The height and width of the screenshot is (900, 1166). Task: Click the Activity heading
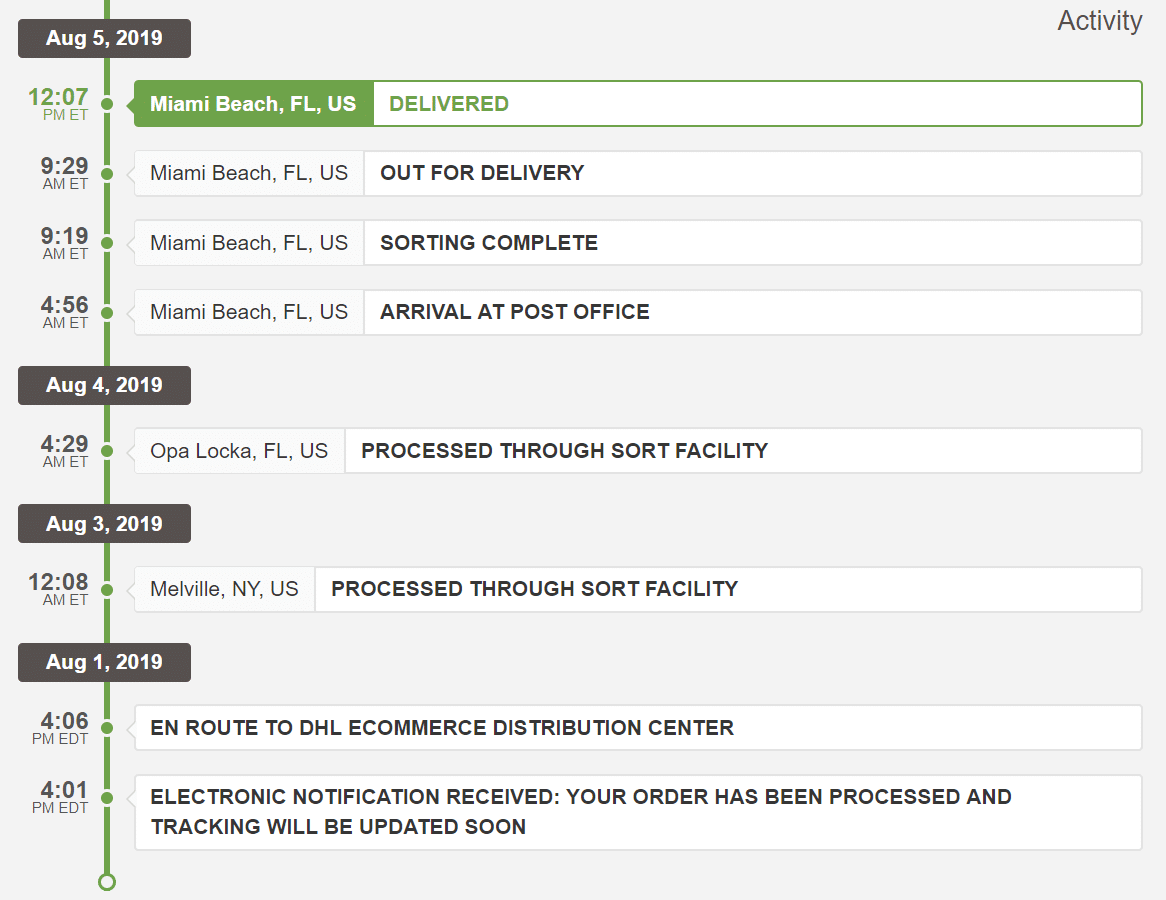click(x=1099, y=21)
